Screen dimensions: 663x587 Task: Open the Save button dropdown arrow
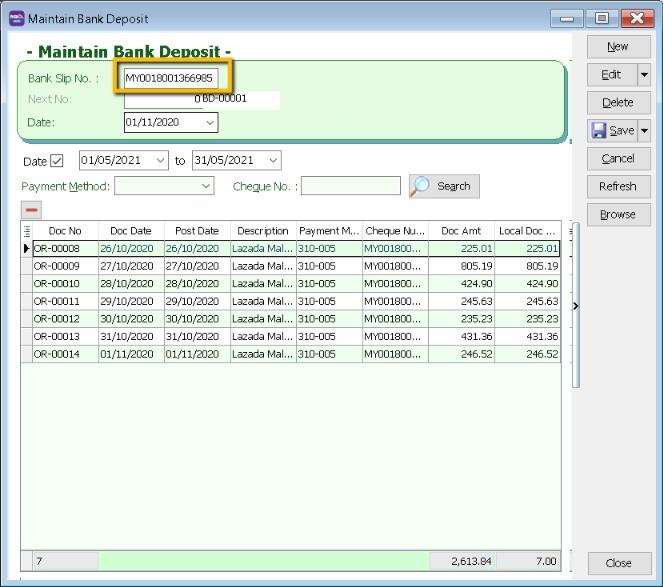click(x=643, y=131)
